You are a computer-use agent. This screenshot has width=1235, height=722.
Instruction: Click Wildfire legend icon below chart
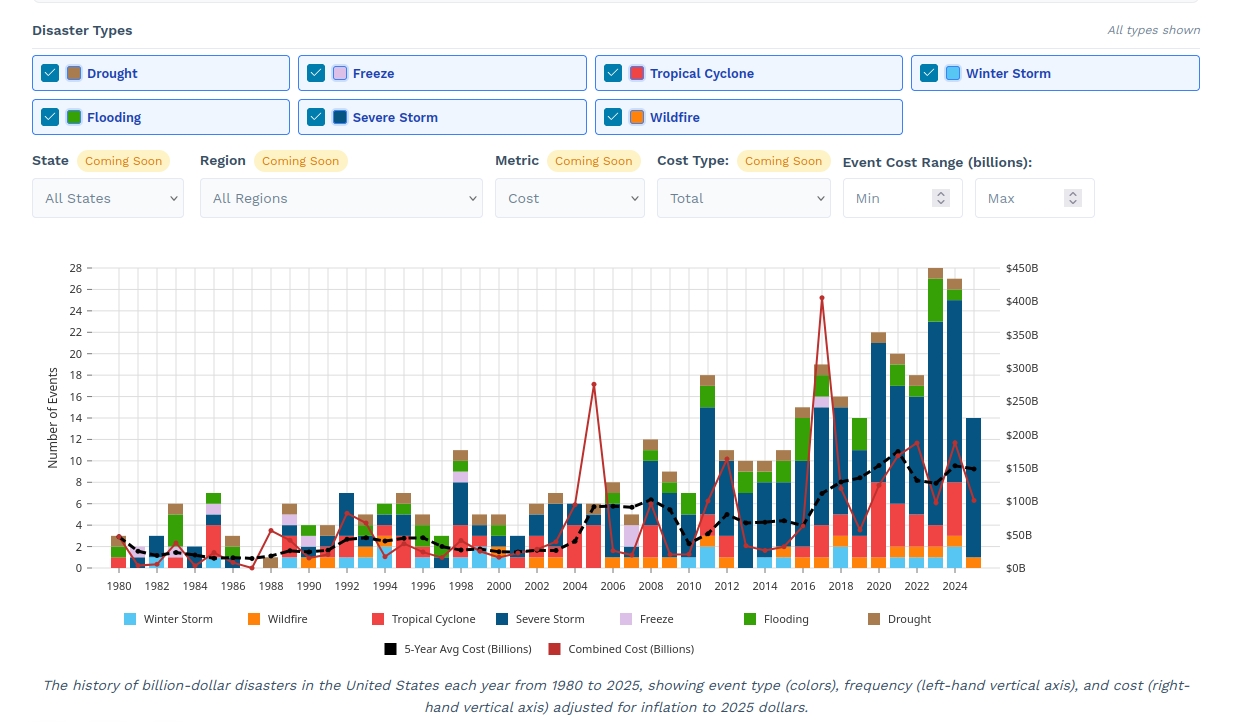point(254,619)
